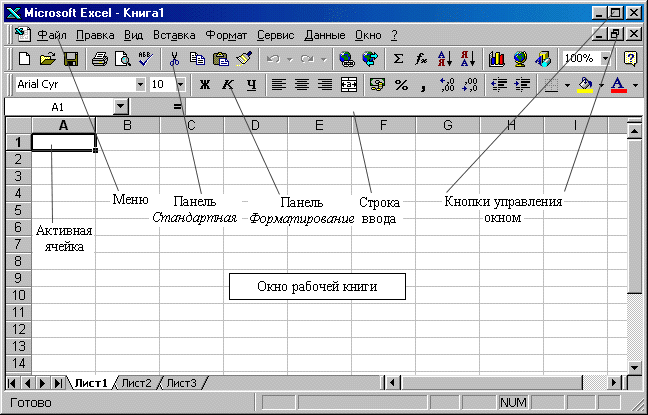Click the AutoSum sigma icon

click(x=398, y=59)
